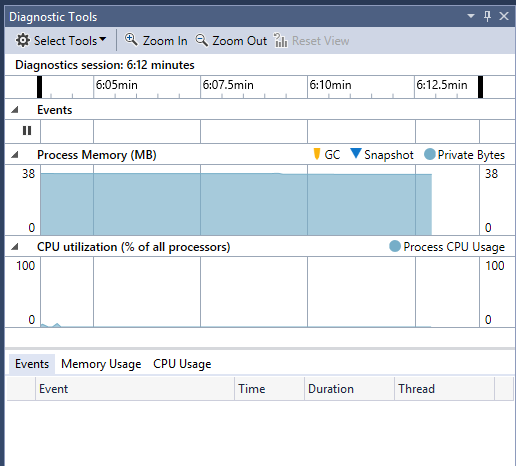Click the Diagnostic Tools title bar label
The width and height of the screenshot is (516, 470).
53,16
